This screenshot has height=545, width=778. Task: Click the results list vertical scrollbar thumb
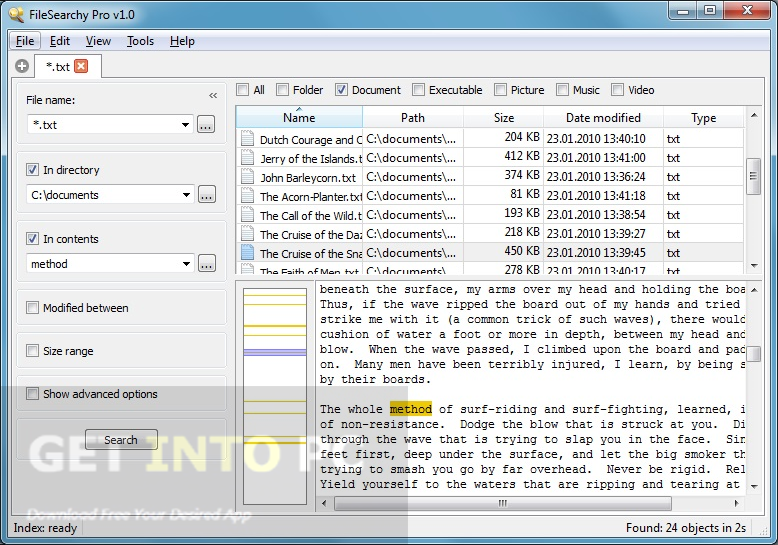click(x=754, y=176)
